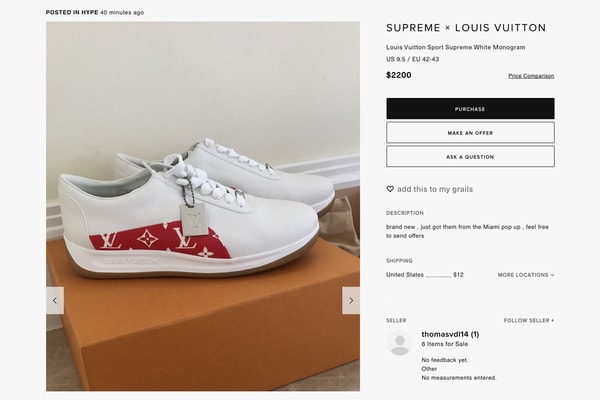
Task: Select Ask a Question
Action: (470, 157)
